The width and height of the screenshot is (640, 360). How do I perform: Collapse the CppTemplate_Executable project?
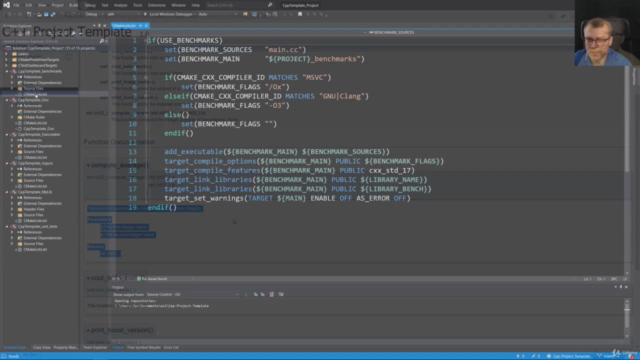tap(7, 134)
